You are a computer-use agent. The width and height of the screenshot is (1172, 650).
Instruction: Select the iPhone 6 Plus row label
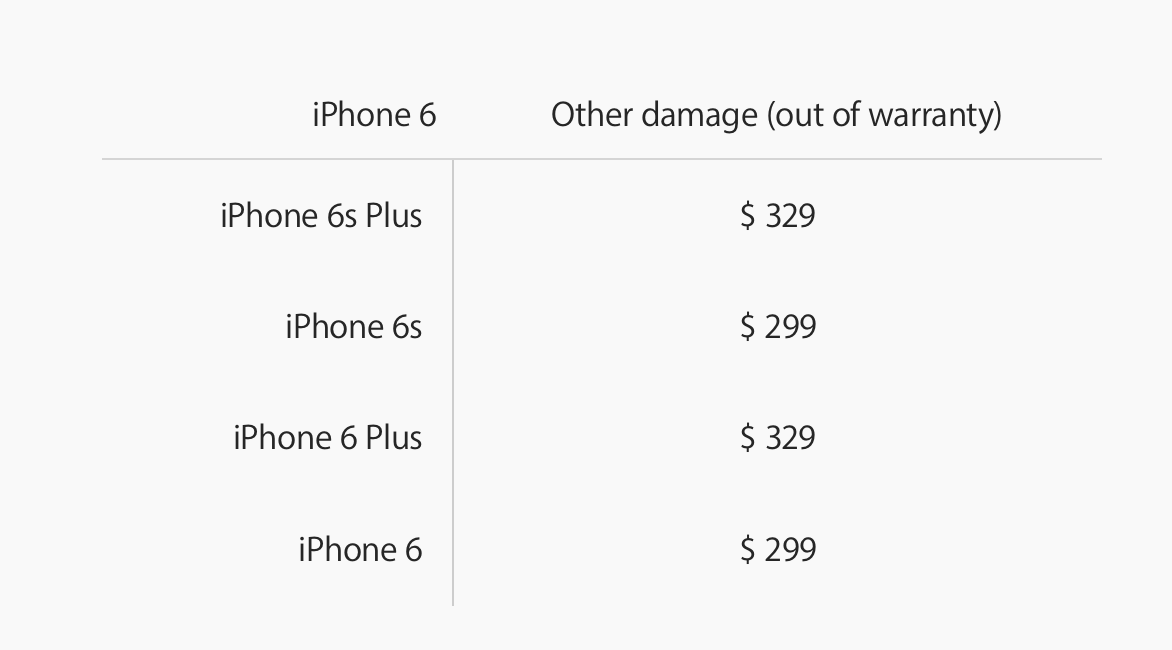(x=327, y=438)
